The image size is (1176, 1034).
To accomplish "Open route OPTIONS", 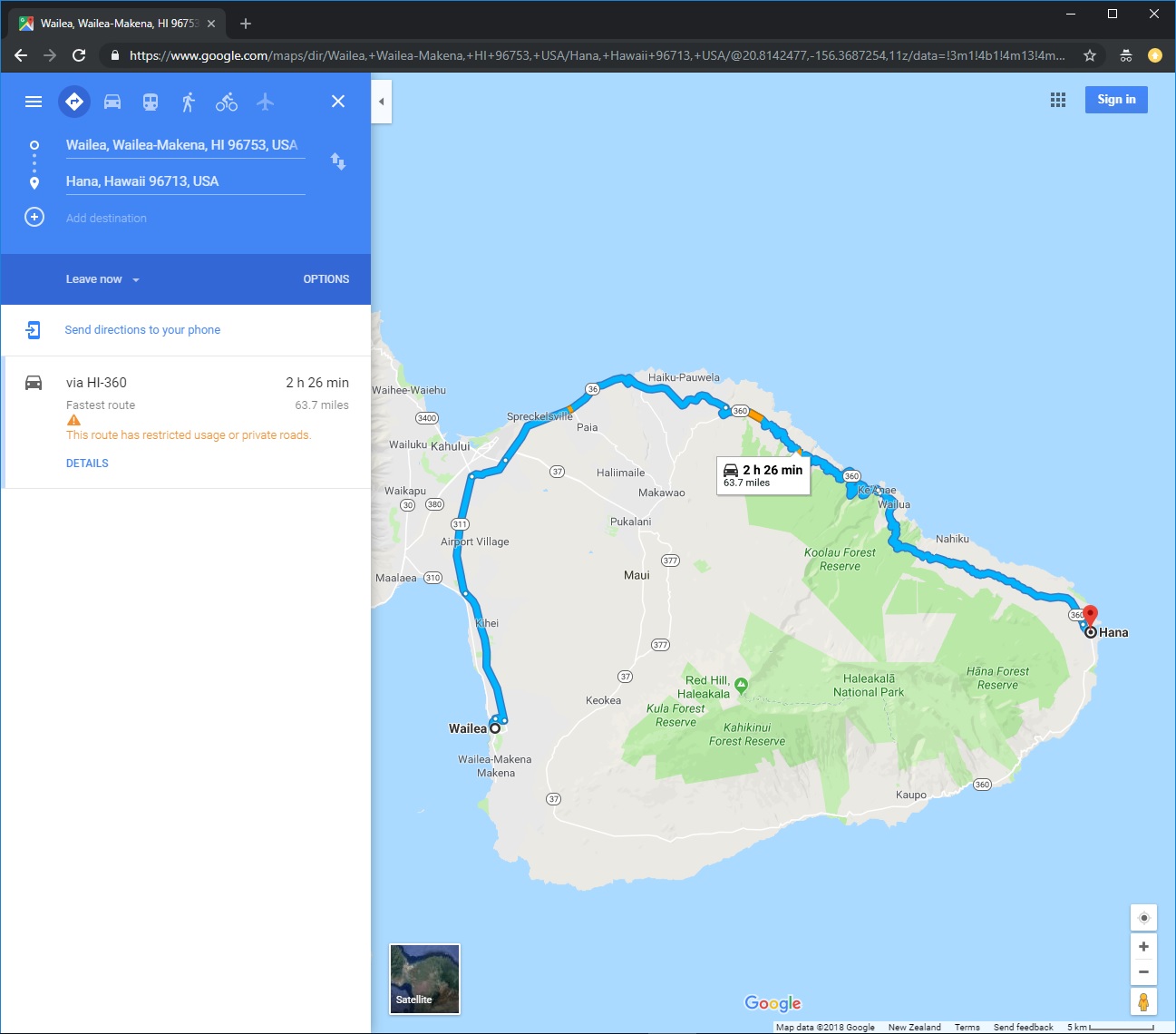I will tap(326, 279).
